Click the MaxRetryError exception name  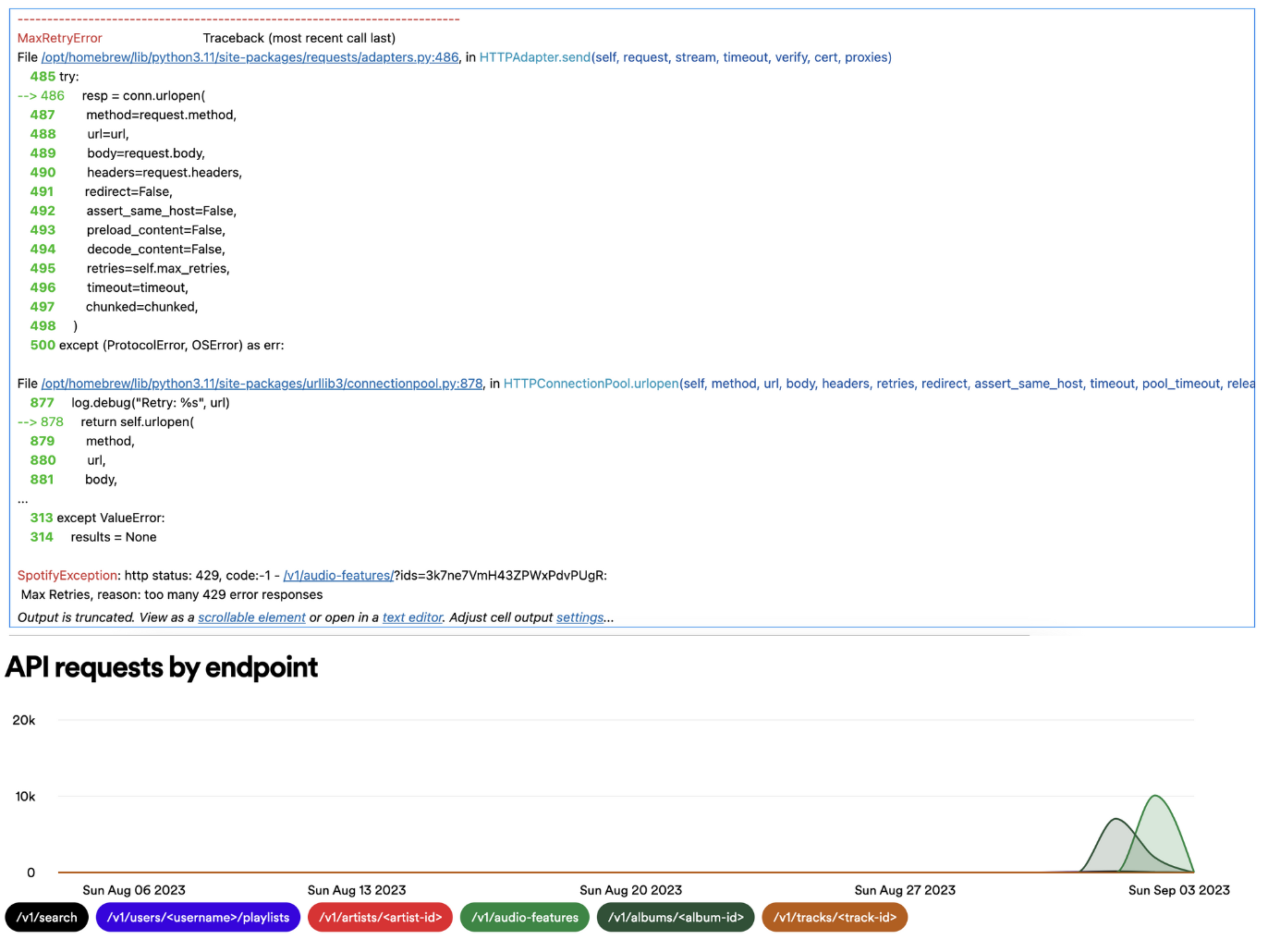[60, 38]
